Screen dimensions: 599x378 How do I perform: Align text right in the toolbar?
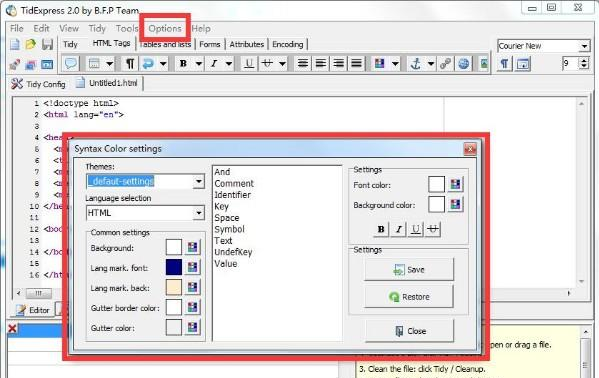[338, 63]
